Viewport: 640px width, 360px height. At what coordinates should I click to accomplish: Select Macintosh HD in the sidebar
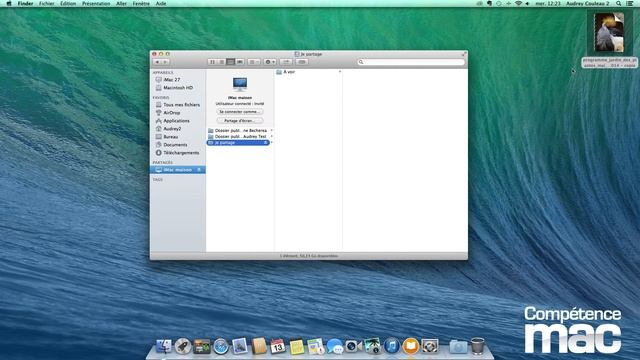pos(178,88)
